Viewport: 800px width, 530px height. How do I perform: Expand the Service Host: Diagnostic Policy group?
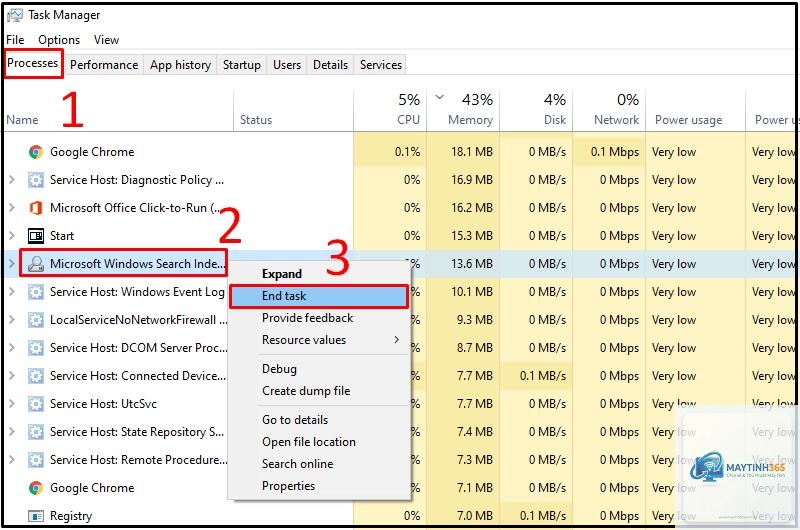[12, 180]
